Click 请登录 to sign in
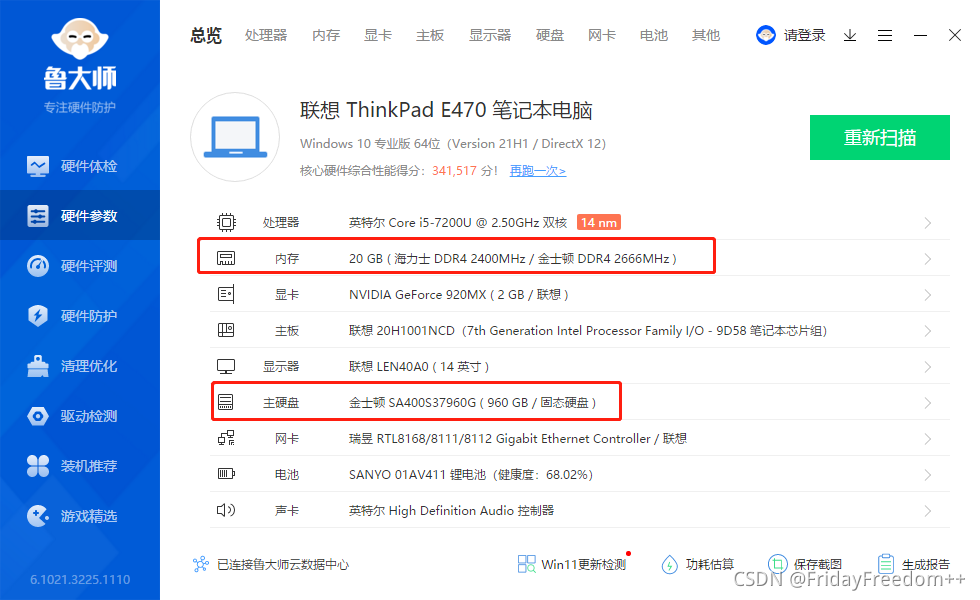Image resolution: width=980 pixels, height=600 pixels. (805, 35)
